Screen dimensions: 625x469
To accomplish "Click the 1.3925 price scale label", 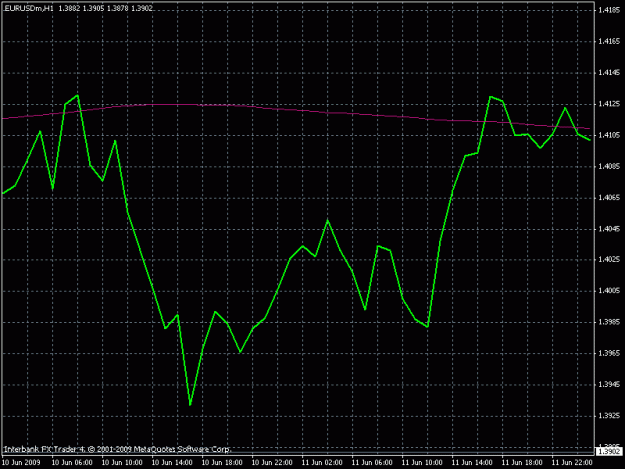I will click(x=609, y=416).
